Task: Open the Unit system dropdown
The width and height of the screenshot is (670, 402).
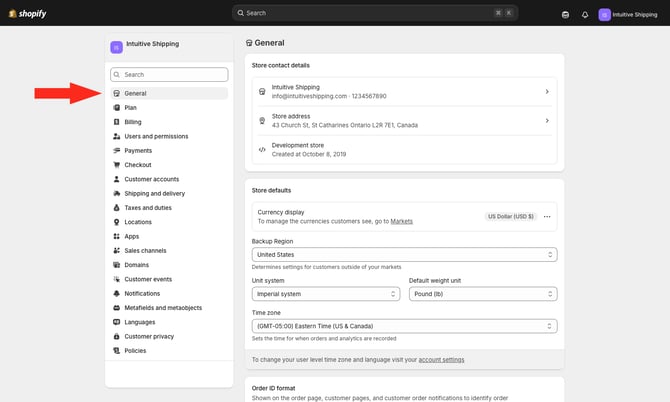Action: [x=326, y=294]
